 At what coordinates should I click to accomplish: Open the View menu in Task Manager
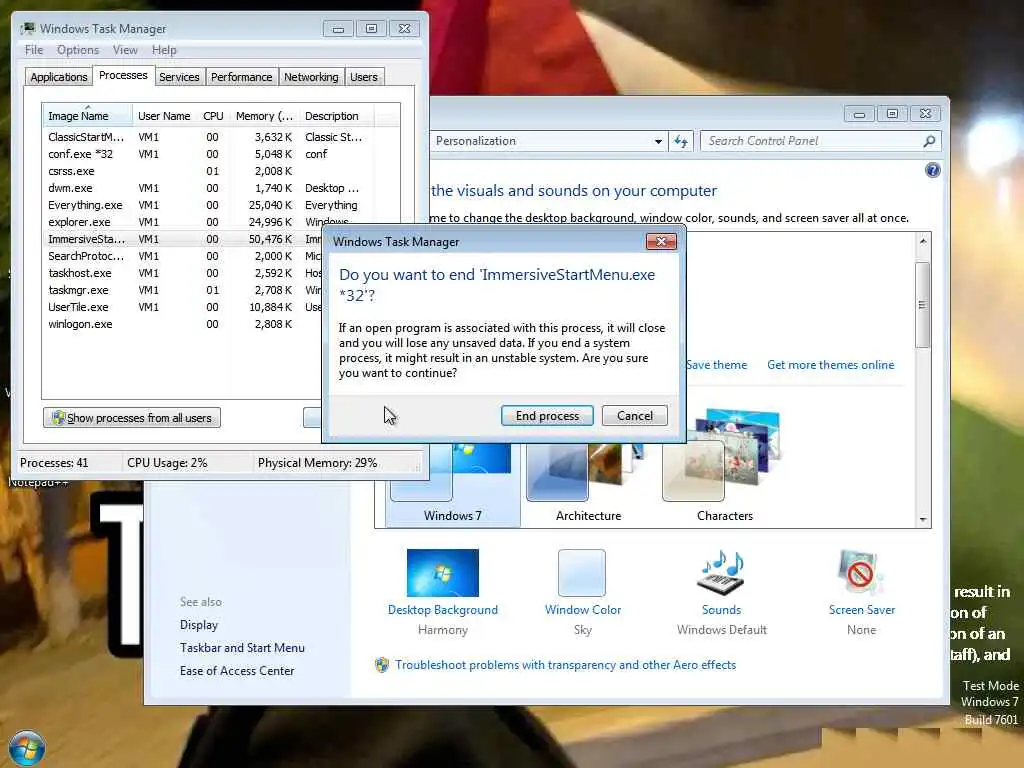click(125, 50)
